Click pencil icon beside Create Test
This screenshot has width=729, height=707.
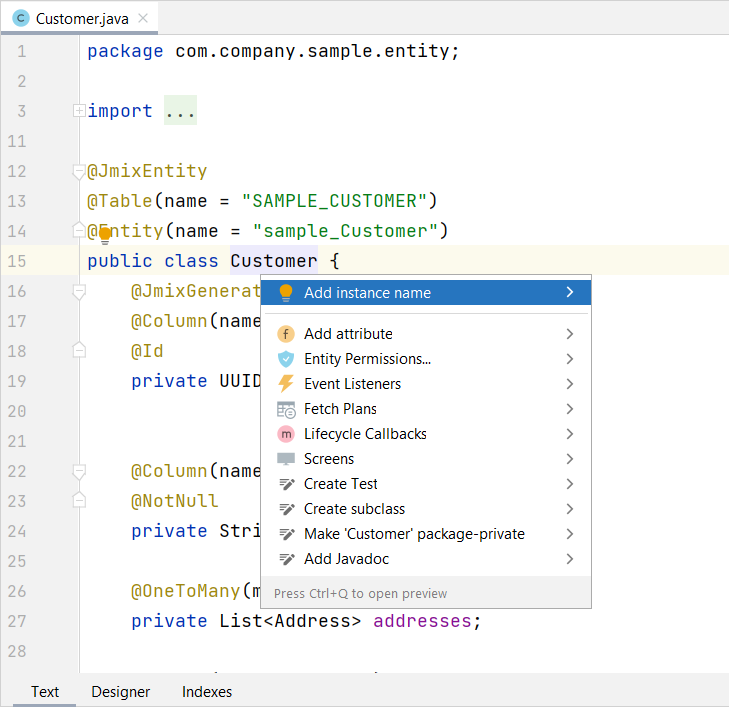pyautogui.click(x=286, y=484)
